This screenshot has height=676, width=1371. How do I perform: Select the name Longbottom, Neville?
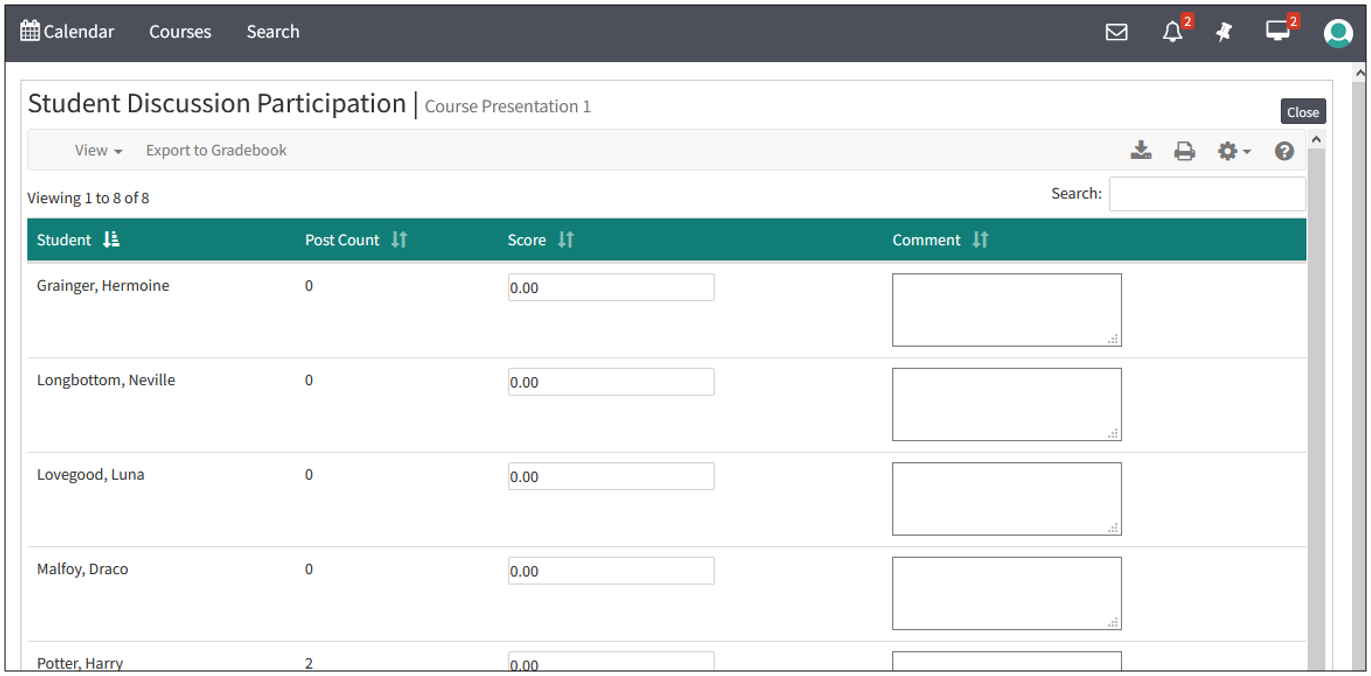tap(106, 380)
